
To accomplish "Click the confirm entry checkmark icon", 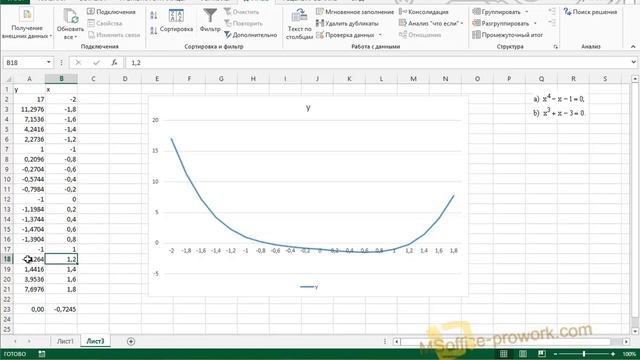I will click(96, 62).
